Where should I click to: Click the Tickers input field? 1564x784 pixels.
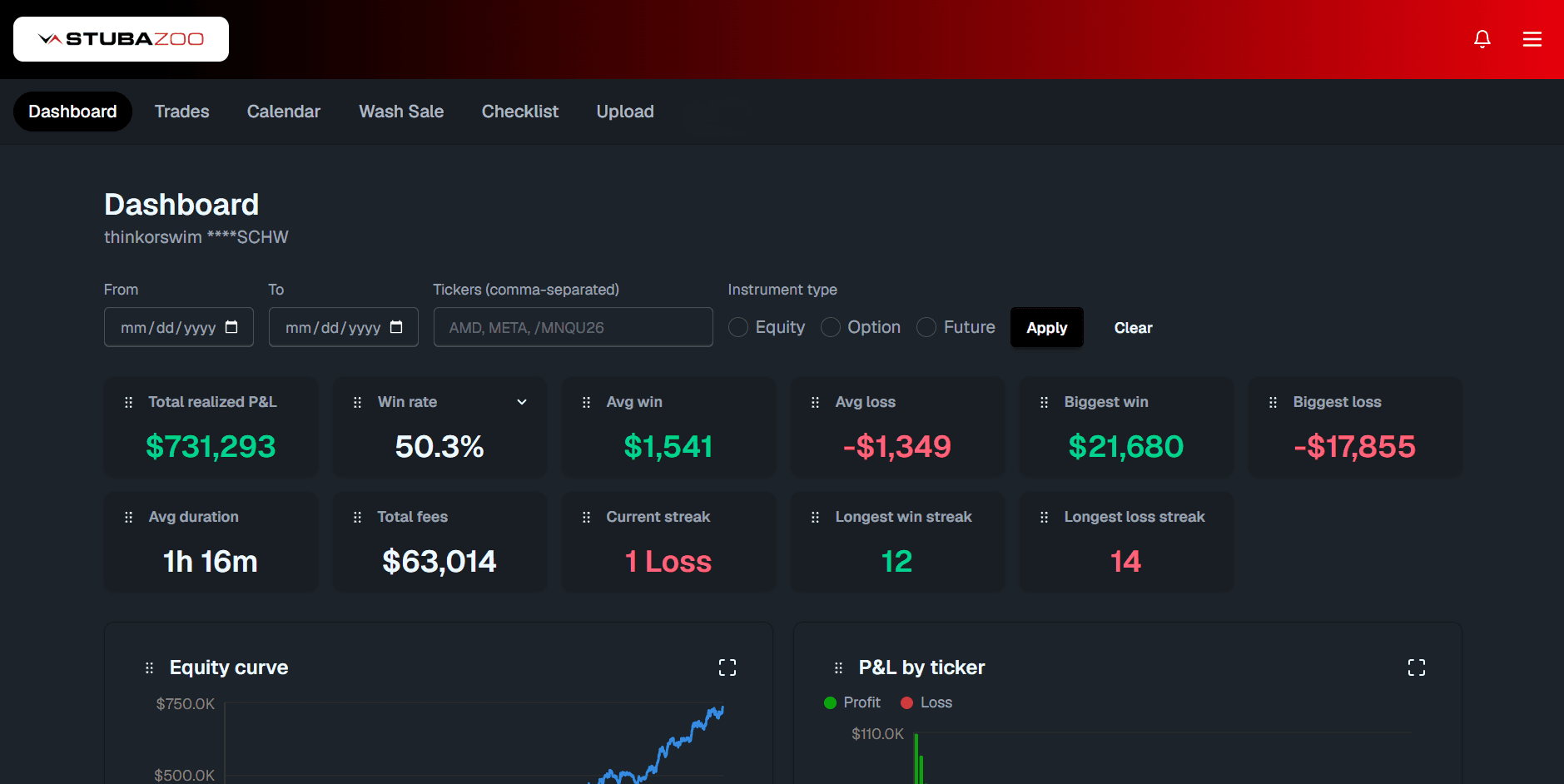point(573,327)
